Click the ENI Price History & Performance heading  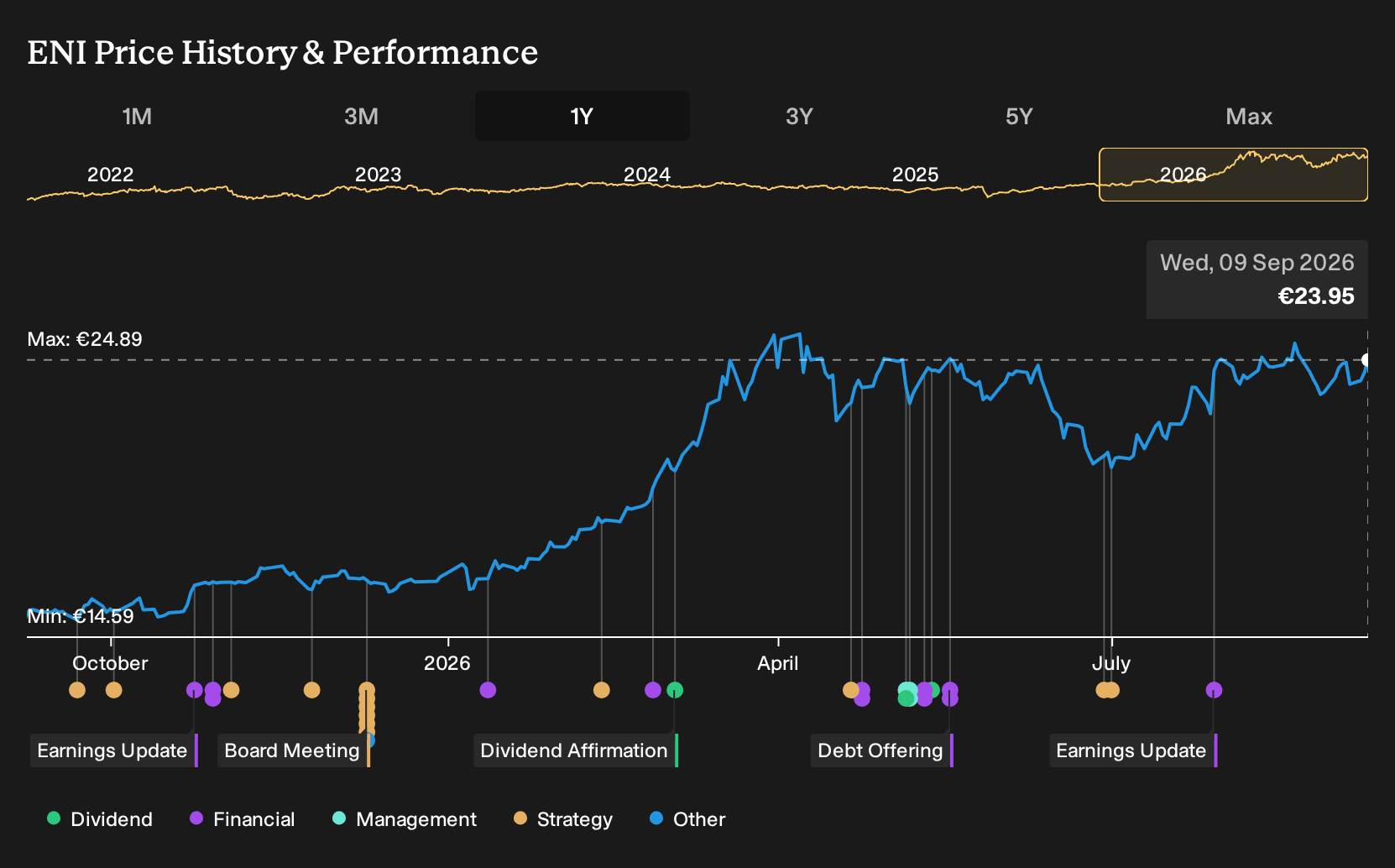point(283,52)
